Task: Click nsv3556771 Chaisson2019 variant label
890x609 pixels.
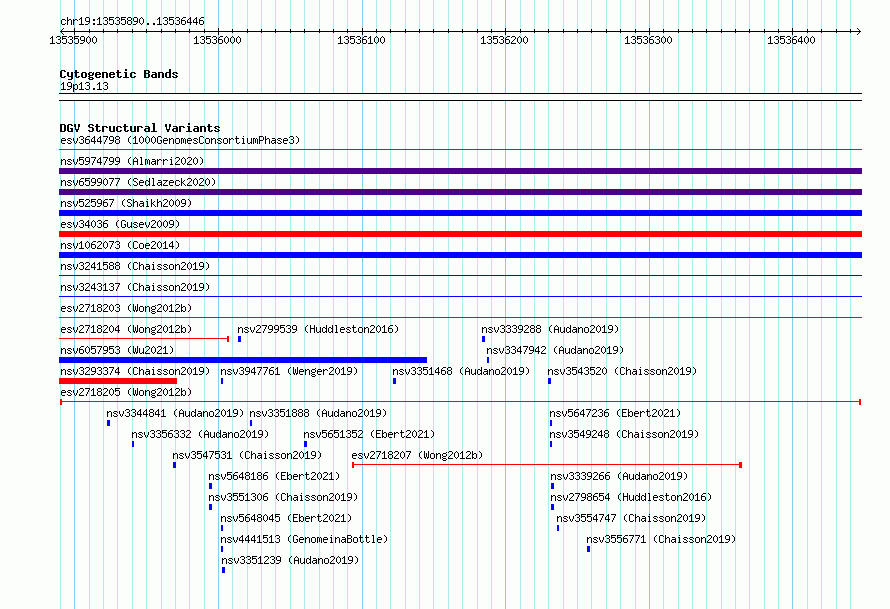Action: pos(661,539)
